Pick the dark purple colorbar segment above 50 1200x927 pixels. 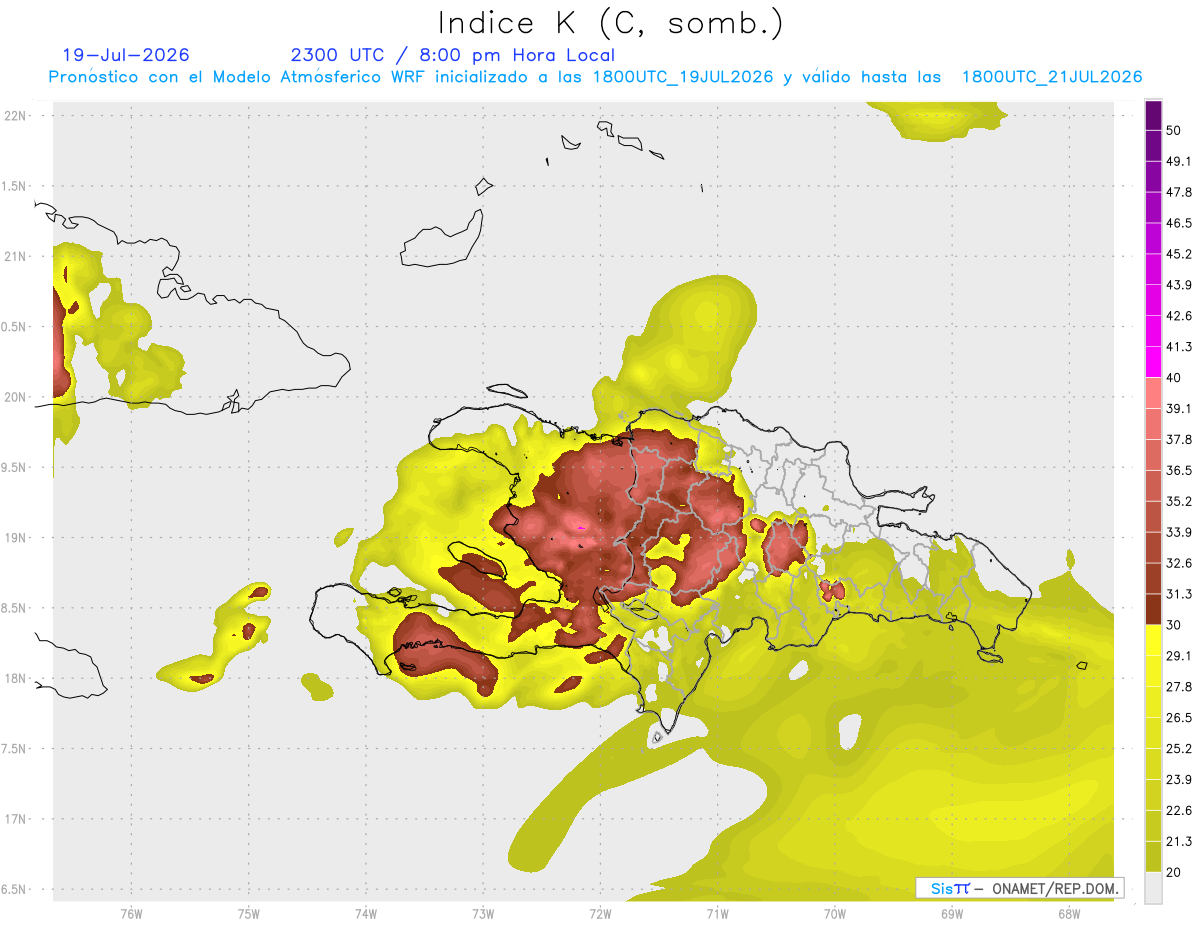tap(1153, 115)
